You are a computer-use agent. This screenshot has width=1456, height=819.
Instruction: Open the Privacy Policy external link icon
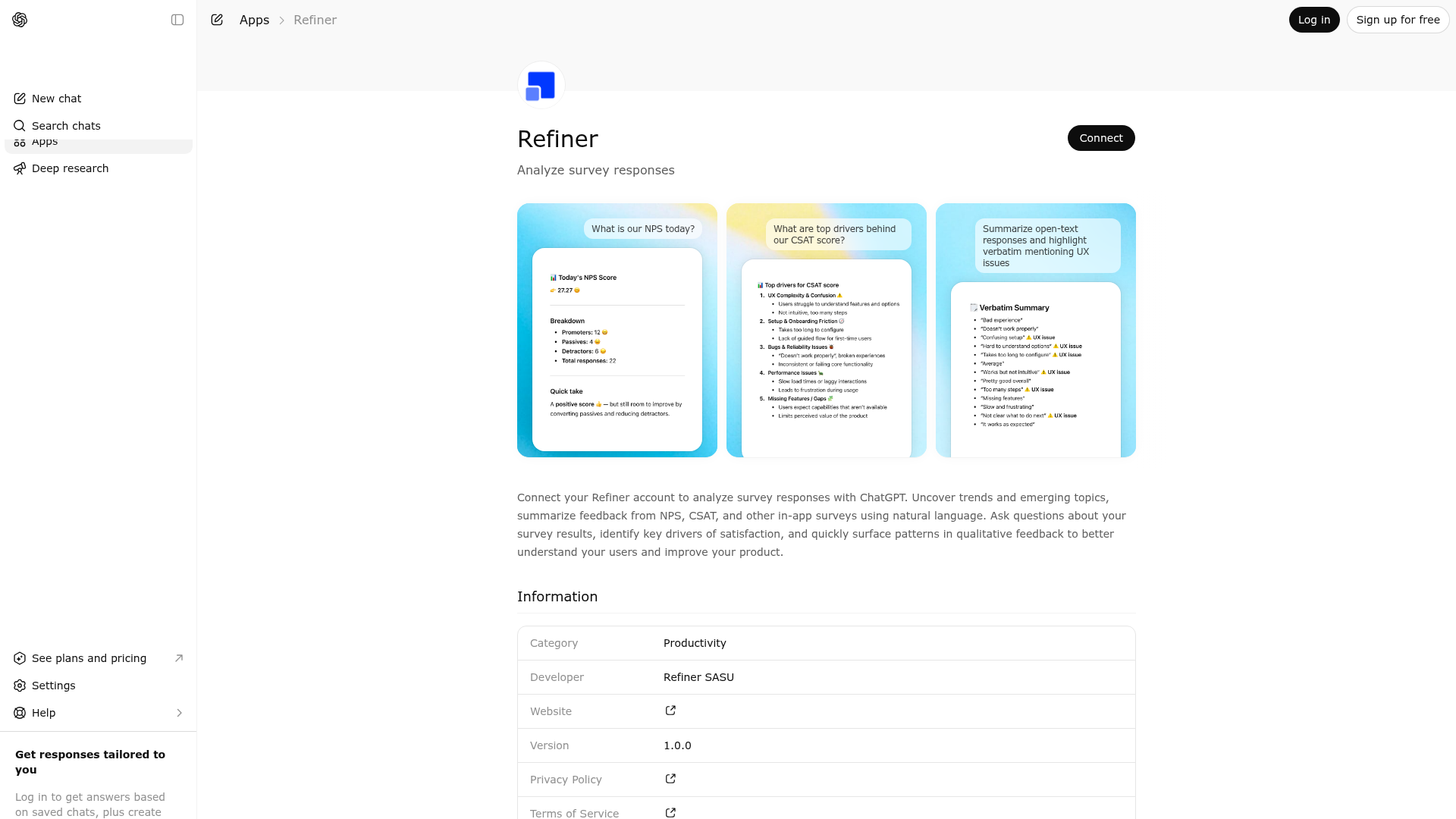(x=670, y=779)
